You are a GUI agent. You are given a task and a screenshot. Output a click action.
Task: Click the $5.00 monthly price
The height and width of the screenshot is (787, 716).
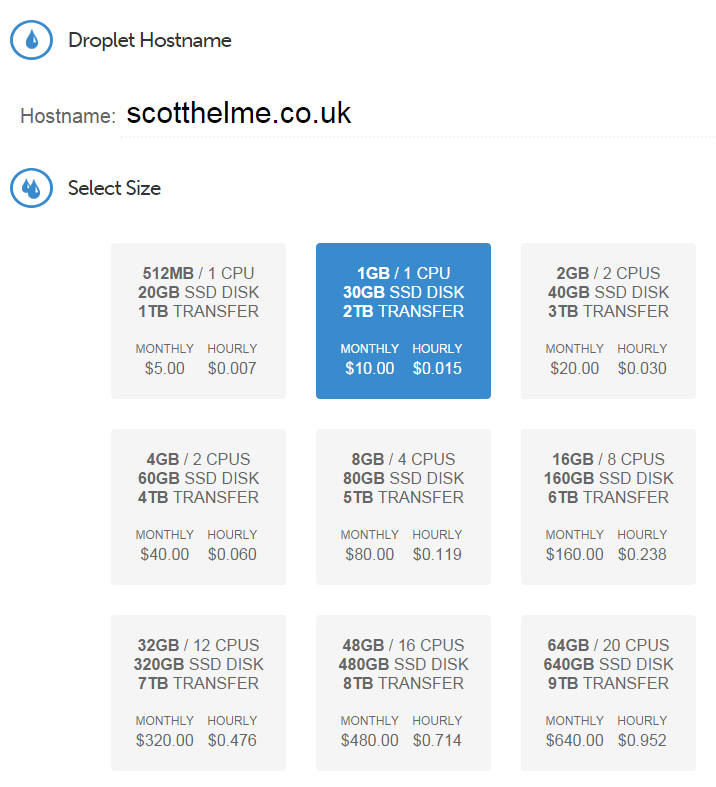(165, 368)
